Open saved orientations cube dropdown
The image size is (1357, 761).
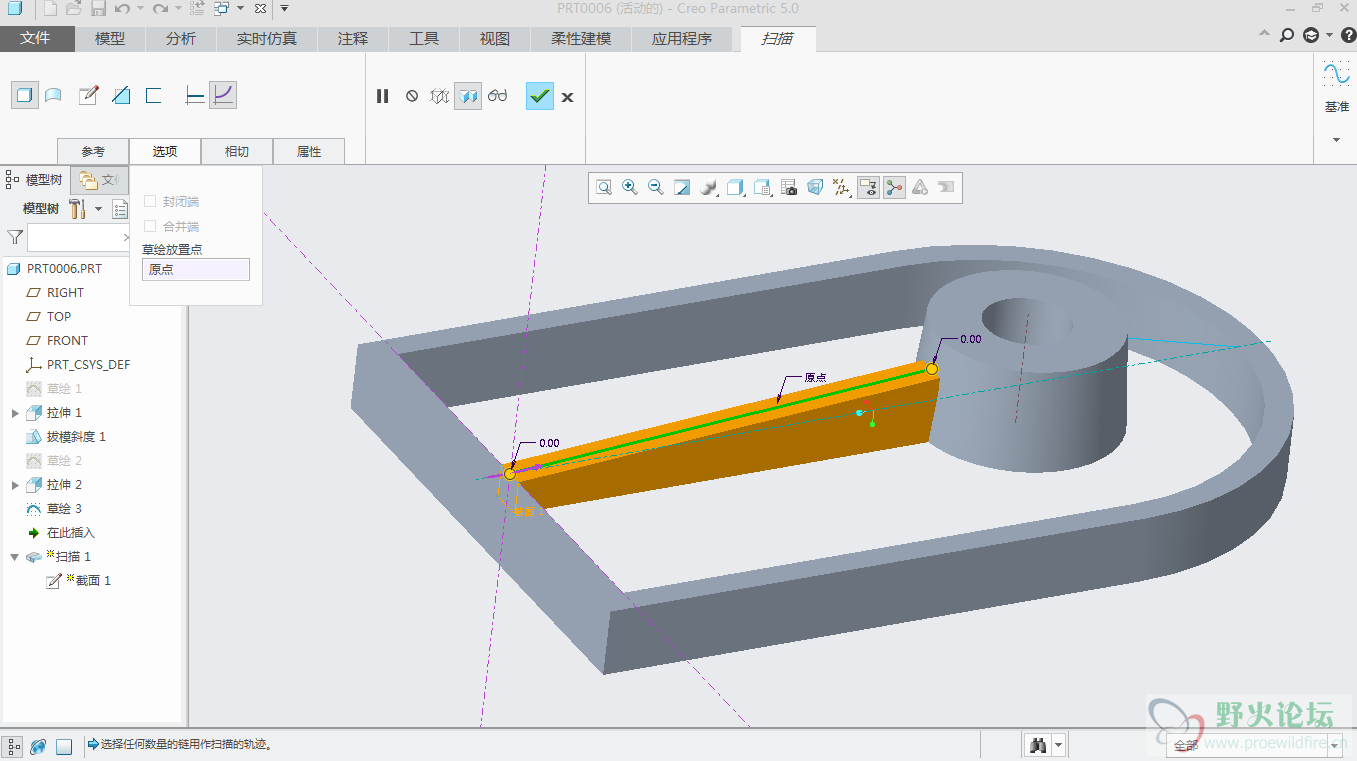(736, 187)
